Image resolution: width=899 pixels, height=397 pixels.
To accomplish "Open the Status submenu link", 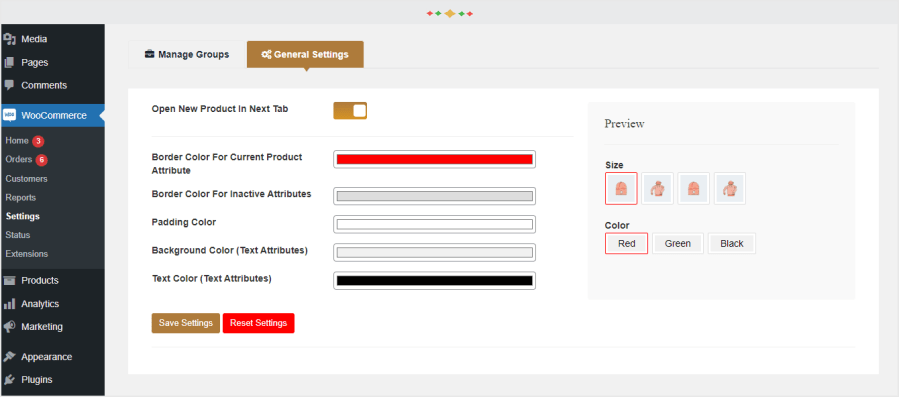I will 18,235.
